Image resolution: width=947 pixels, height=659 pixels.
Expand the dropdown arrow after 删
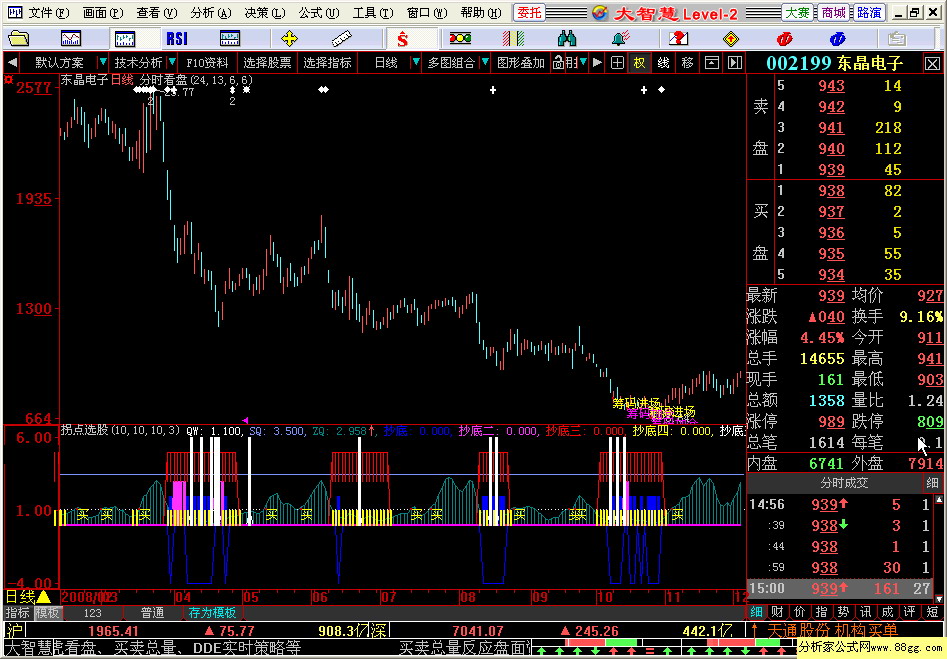[x=583, y=62]
